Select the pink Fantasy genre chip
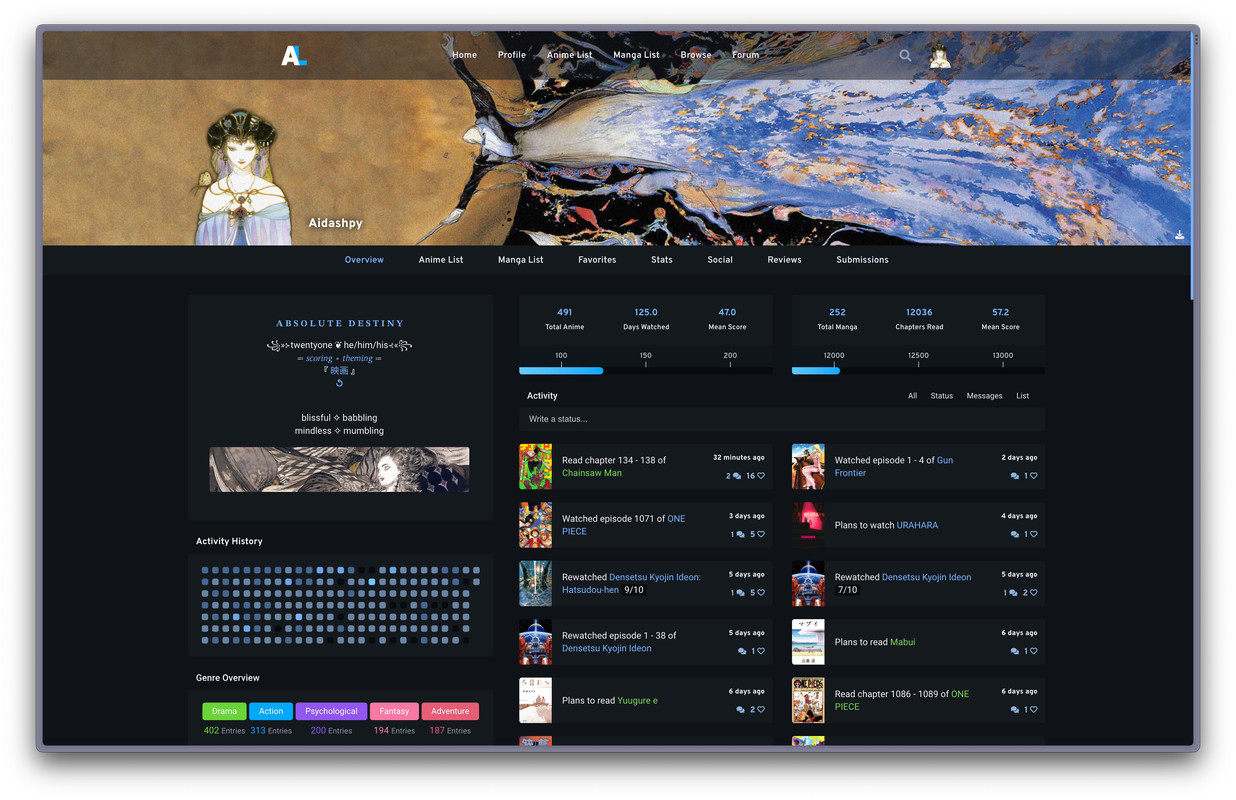 coord(394,711)
